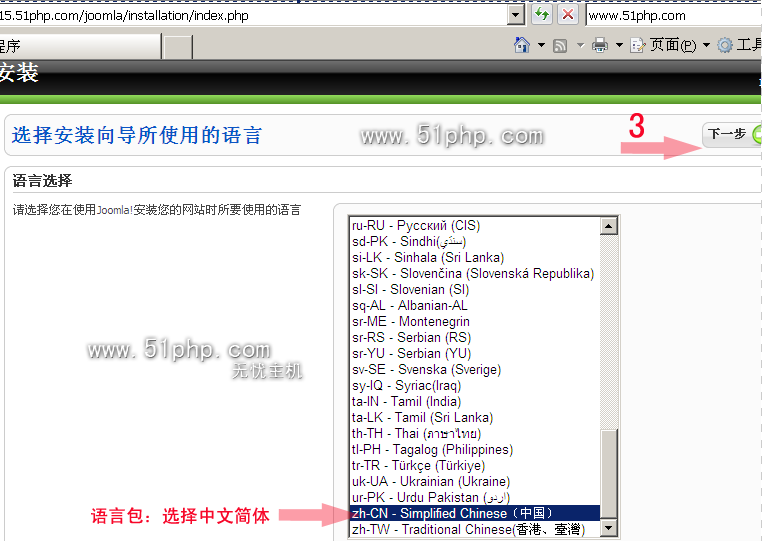Expand the Home button dropdown arrow
The height and width of the screenshot is (541, 762).
pos(541,45)
